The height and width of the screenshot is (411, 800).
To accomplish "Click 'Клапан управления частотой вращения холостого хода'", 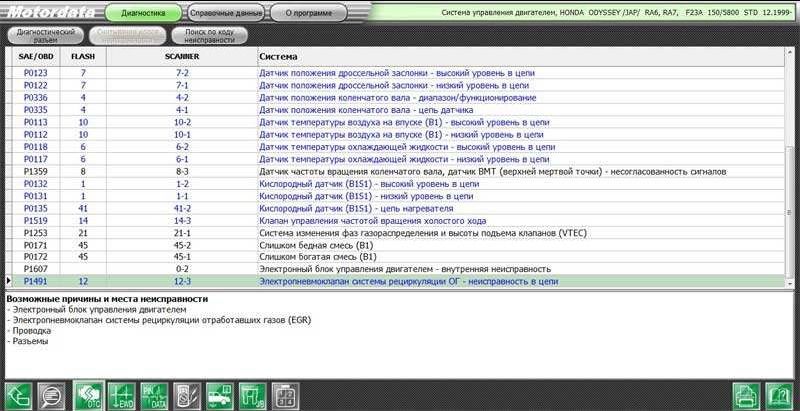I will point(372,220).
